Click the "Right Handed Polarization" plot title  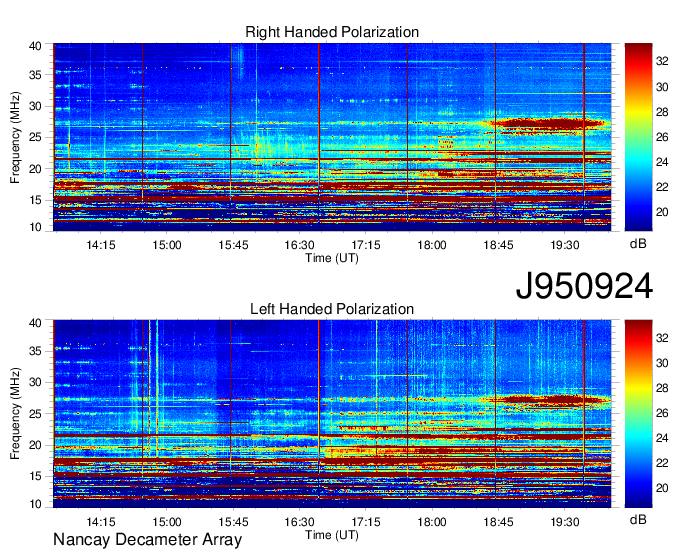(332, 32)
